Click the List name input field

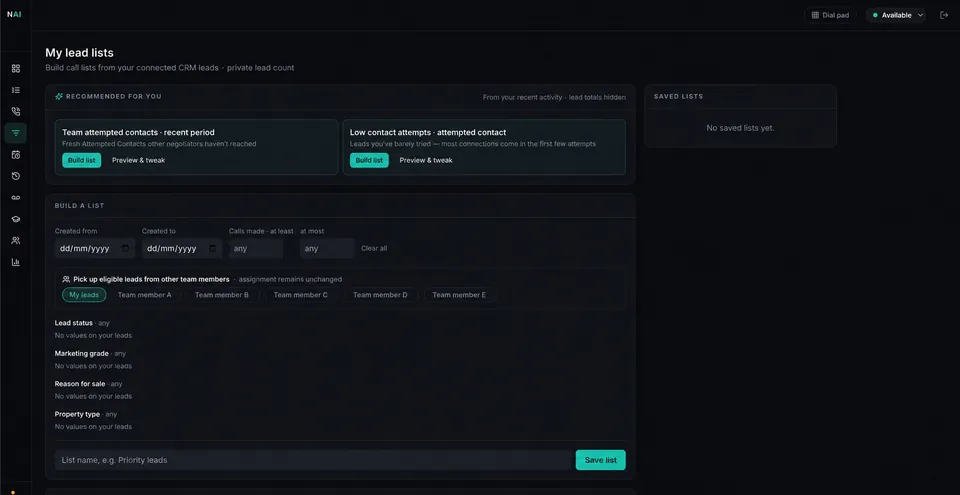[x=313, y=460]
